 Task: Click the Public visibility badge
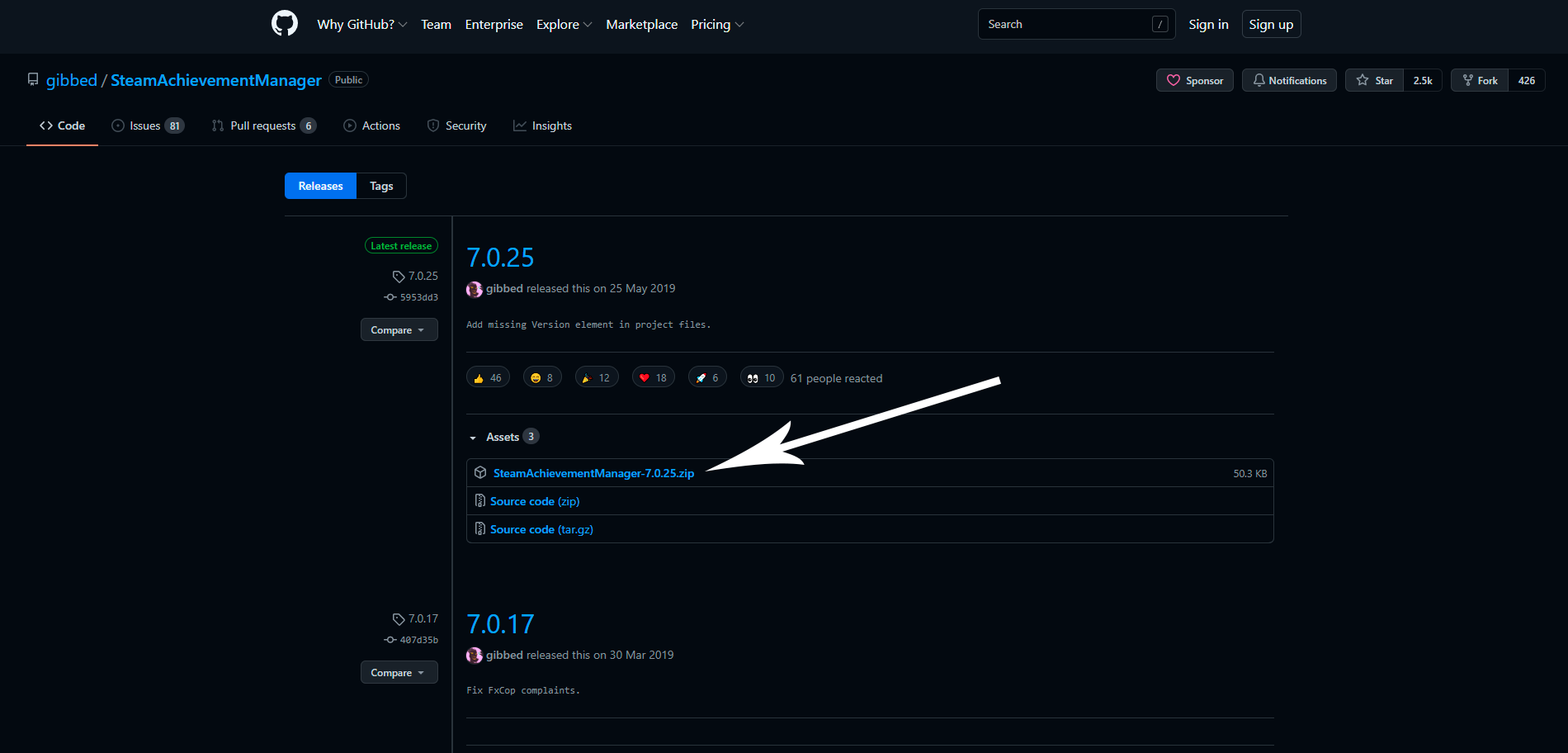[348, 80]
